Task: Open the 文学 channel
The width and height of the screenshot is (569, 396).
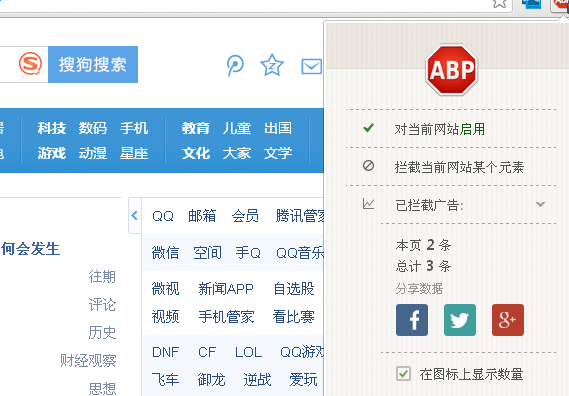Action: (x=278, y=153)
